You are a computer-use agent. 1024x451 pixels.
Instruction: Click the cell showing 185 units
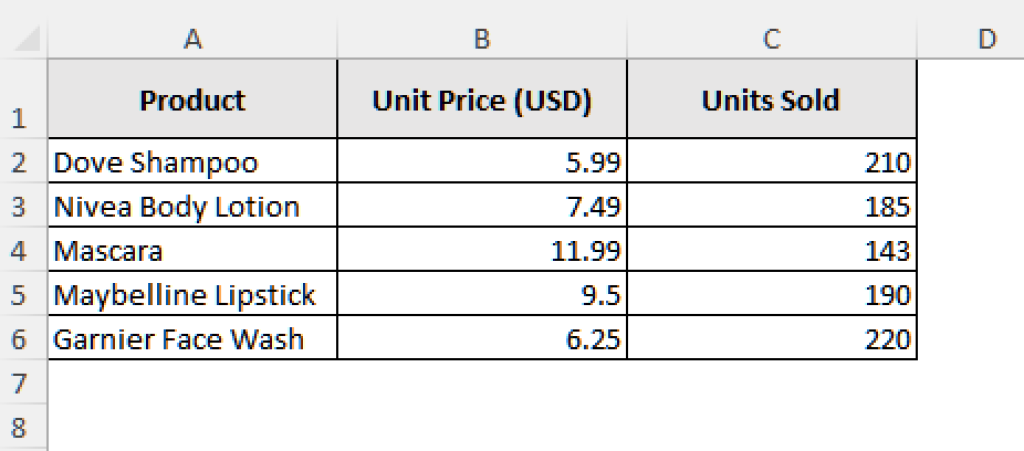(771, 207)
